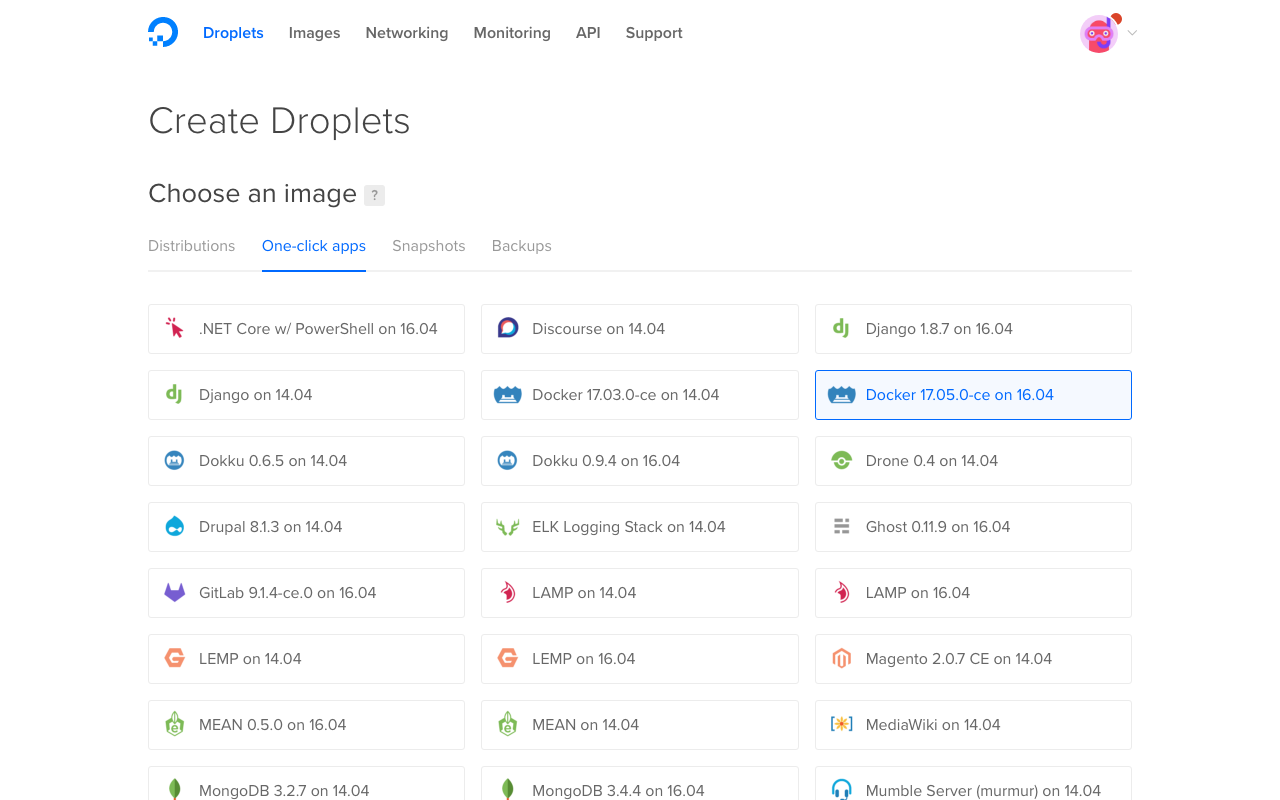The image size is (1280, 800).
Task: Click the Drone 0.4 icon
Action: point(841,461)
